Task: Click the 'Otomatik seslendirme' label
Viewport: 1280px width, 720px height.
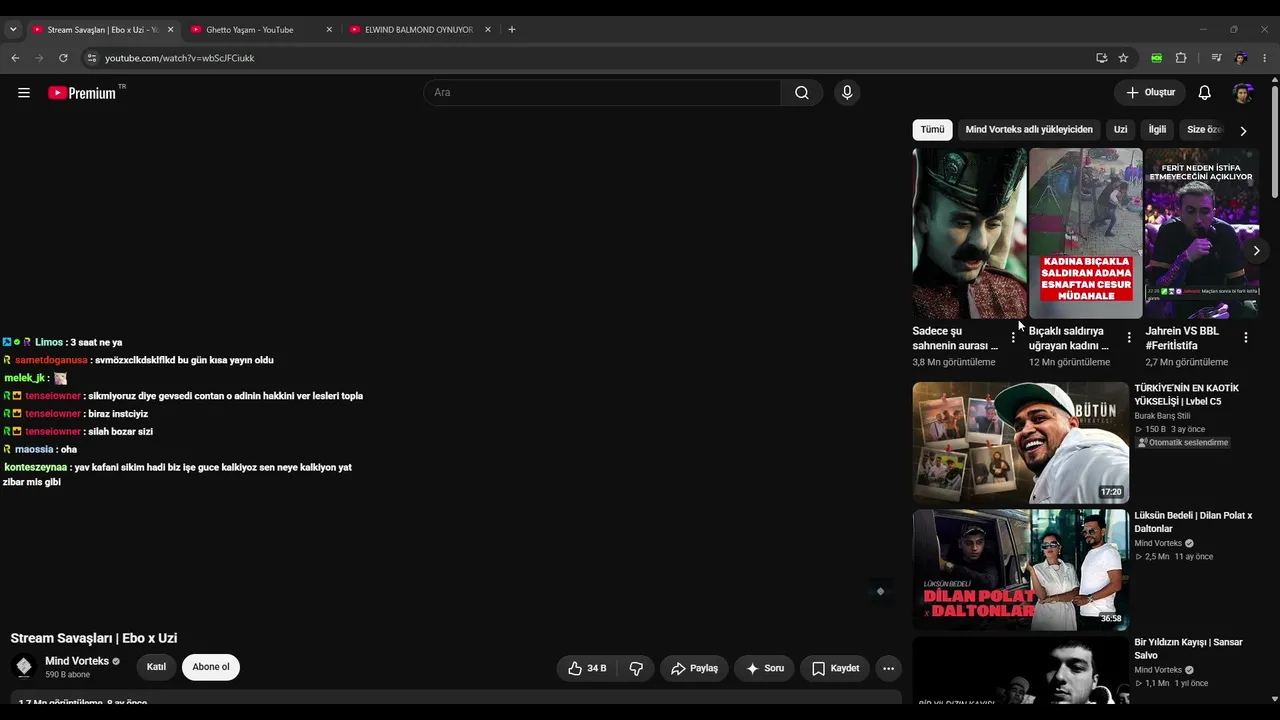Action: [1183, 443]
